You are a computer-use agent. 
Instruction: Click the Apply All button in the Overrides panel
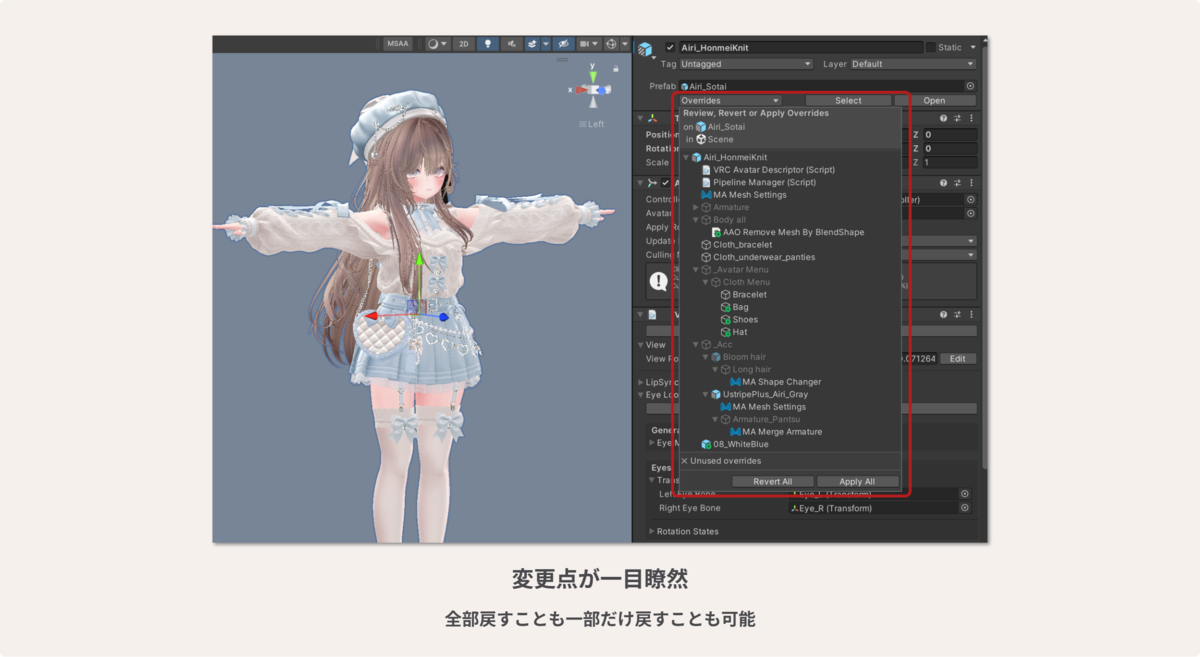click(x=858, y=481)
